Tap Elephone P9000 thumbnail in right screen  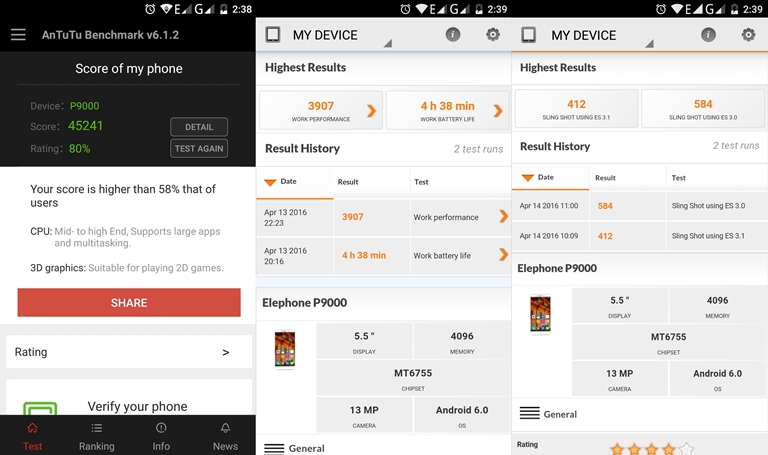pos(540,314)
